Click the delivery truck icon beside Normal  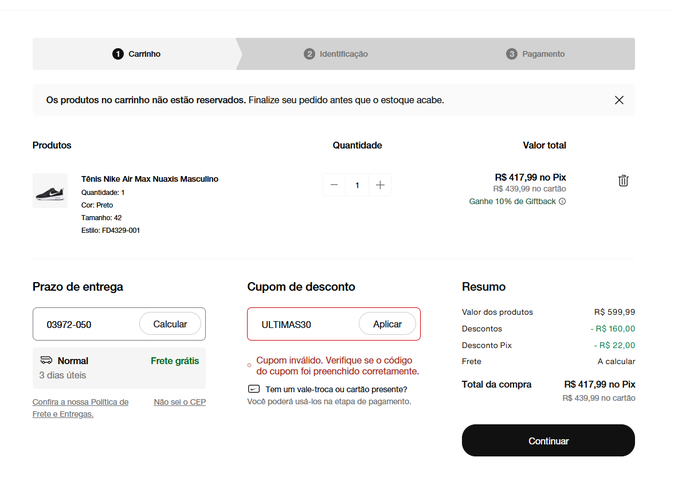click(x=46, y=360)
